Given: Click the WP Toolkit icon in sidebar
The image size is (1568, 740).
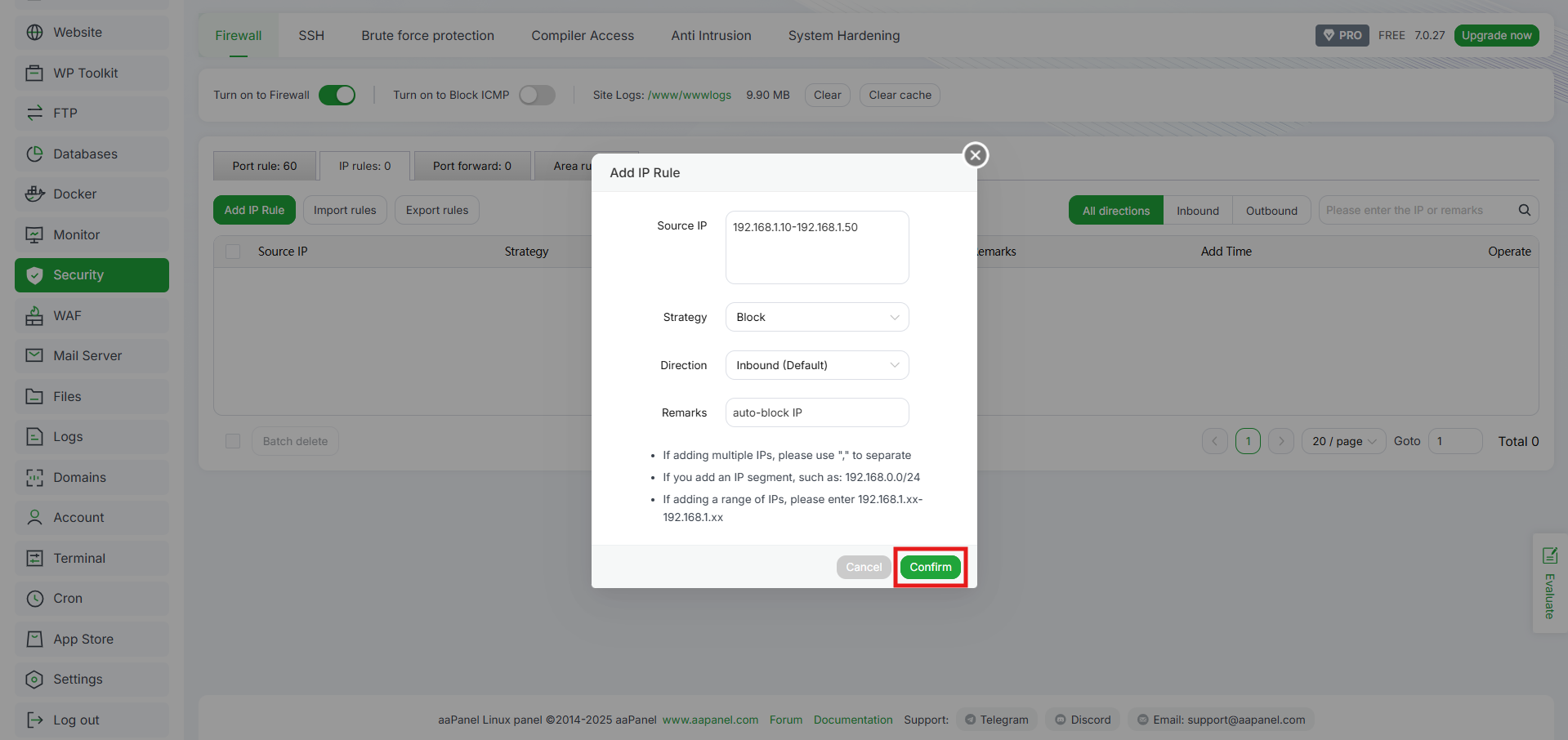Looking at the screenshot, I should [34, 73].
